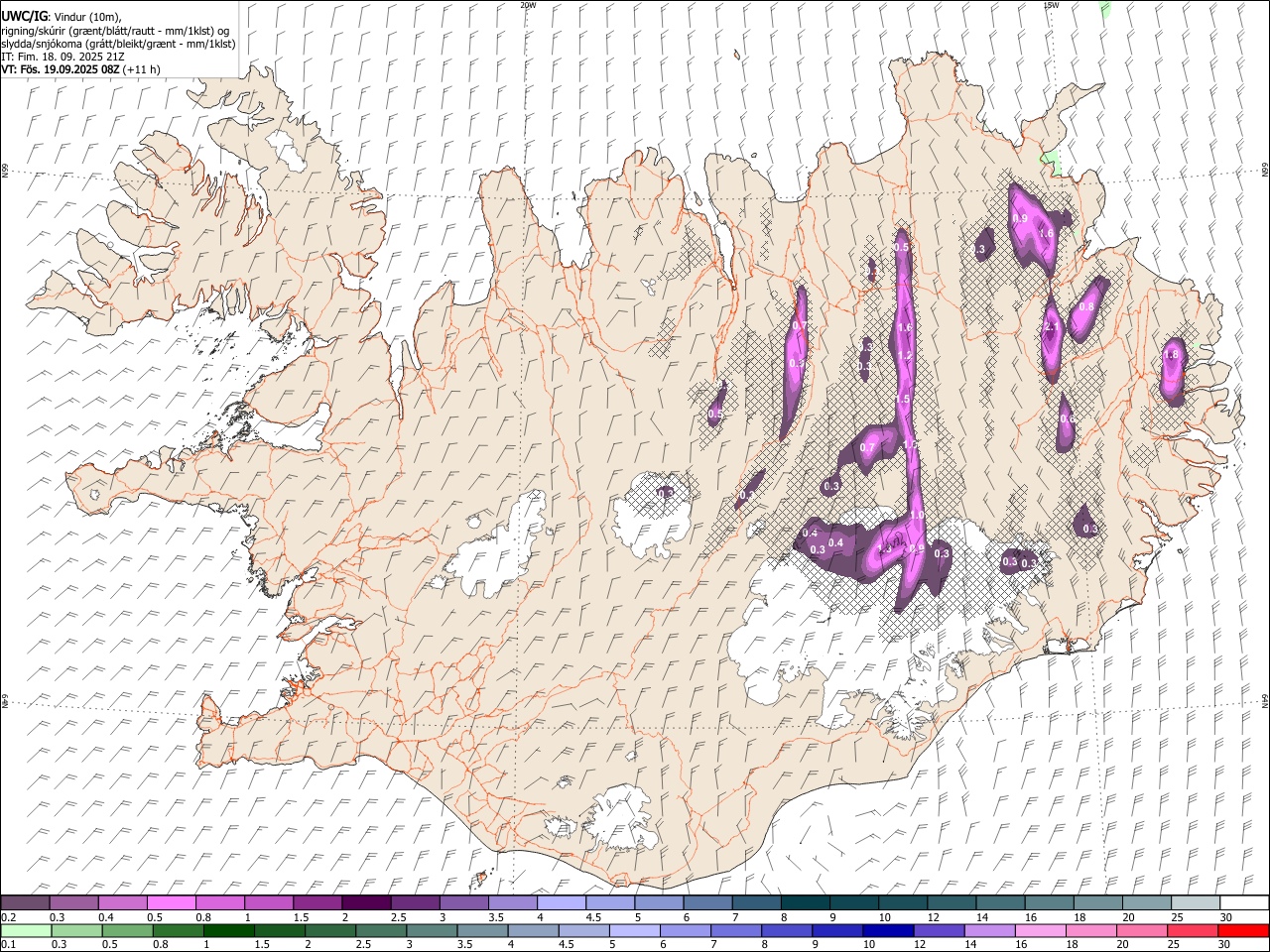Click the 20W longitude label on the top edge

528,5
